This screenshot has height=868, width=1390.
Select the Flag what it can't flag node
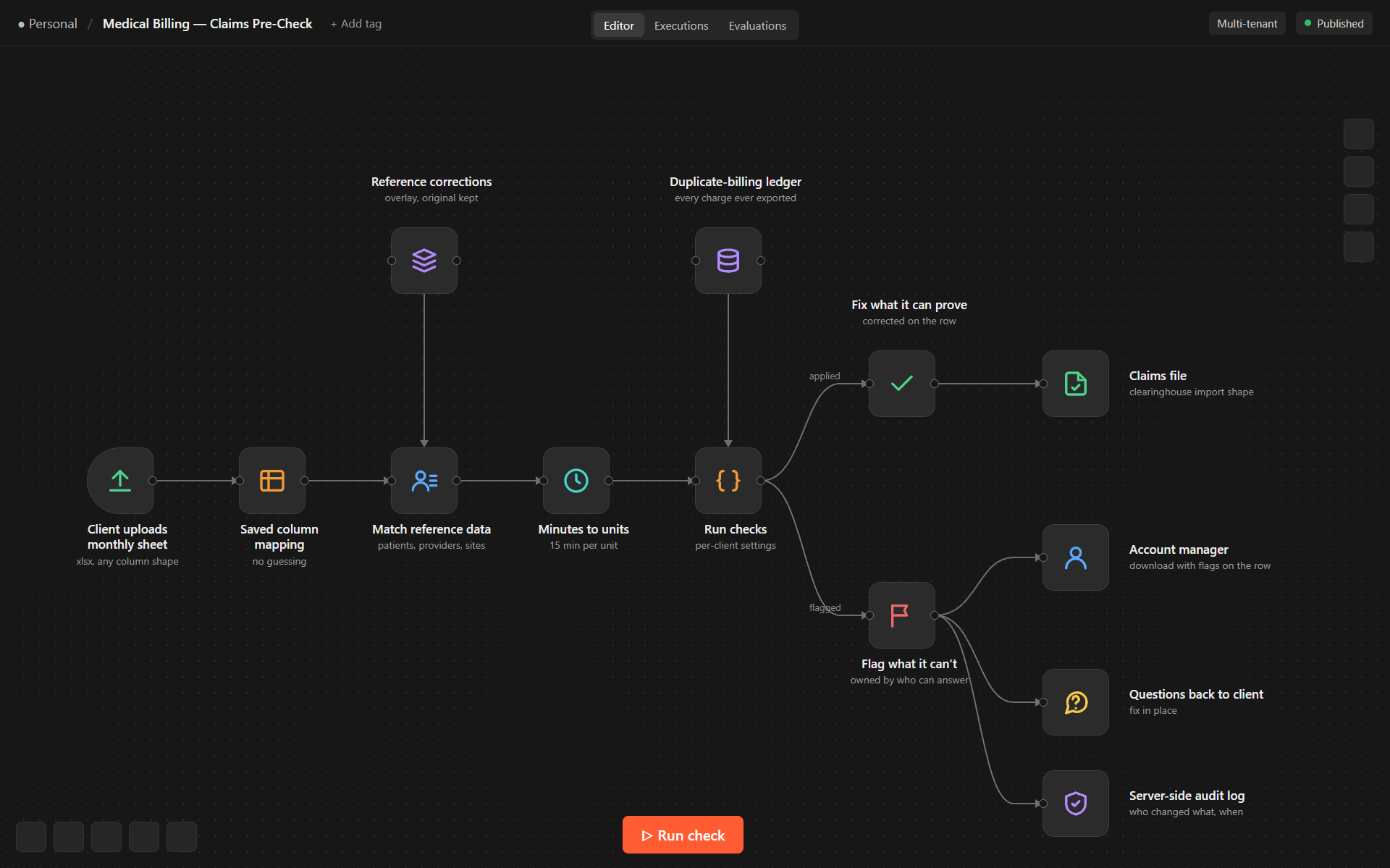pos(902,615)
